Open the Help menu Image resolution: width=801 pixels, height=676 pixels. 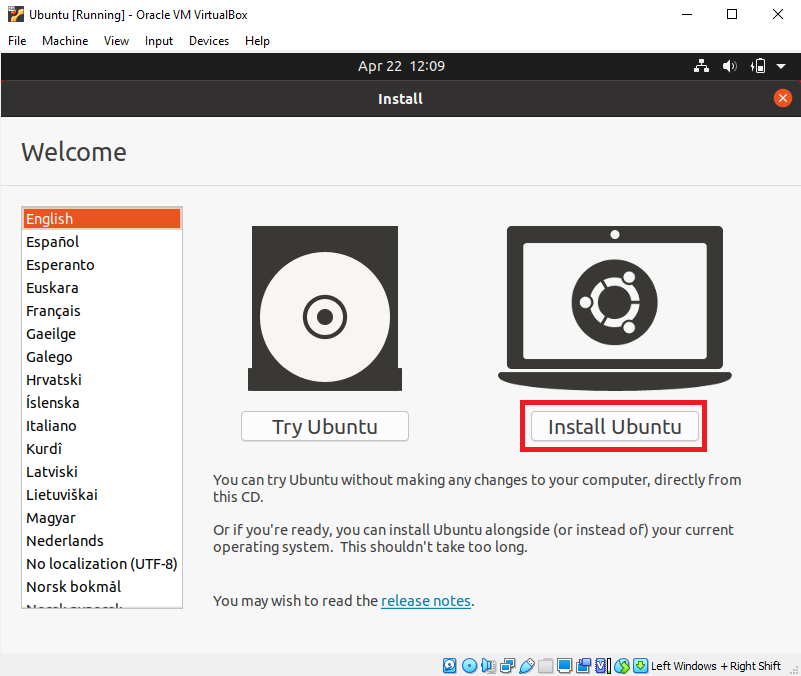tap(257, 41)
